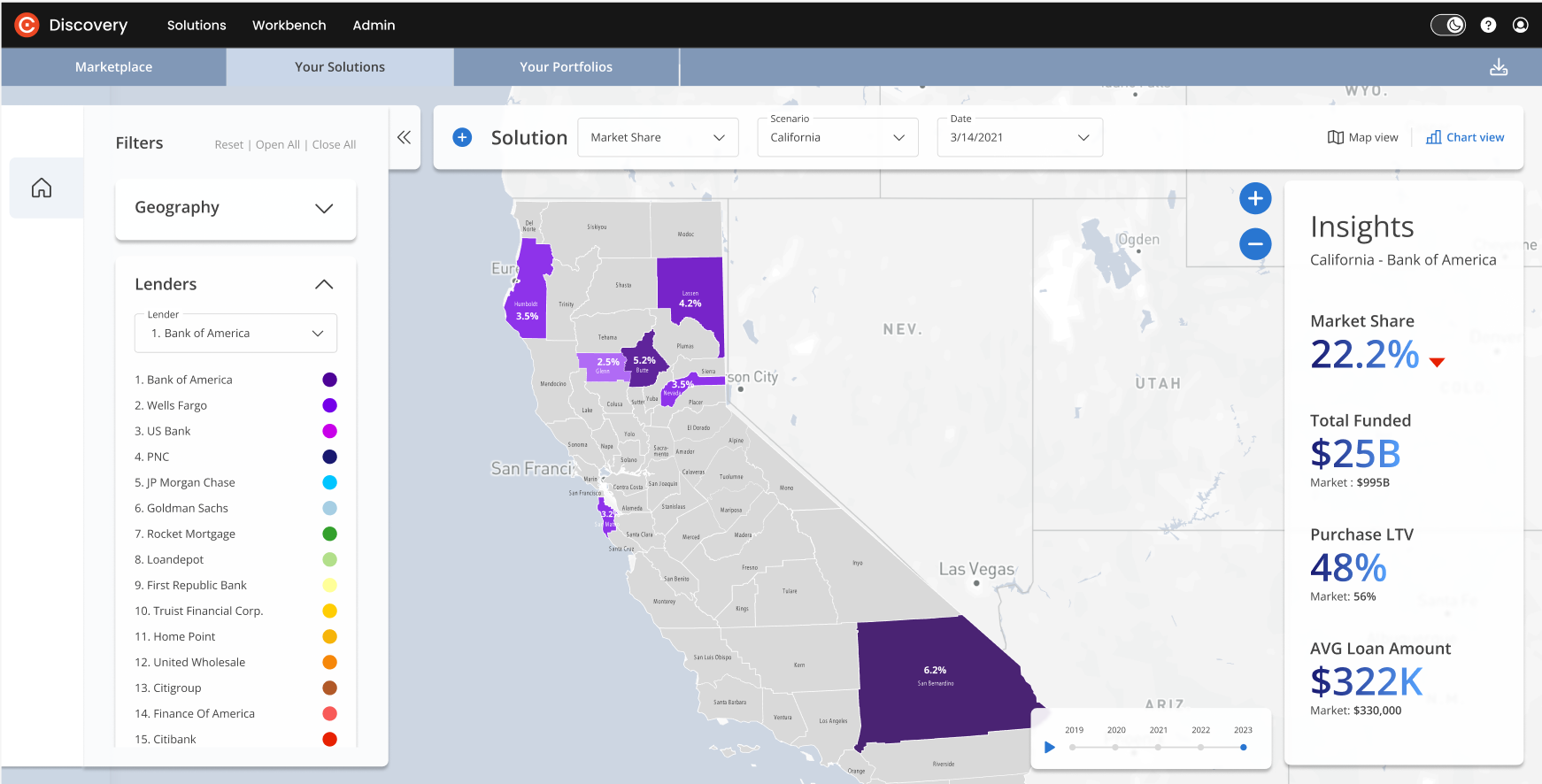Image resolution: width=1542 pixels, height=784 pixels.
Task: Jump to 2021 on timeline
Action: click(1158, 747)
